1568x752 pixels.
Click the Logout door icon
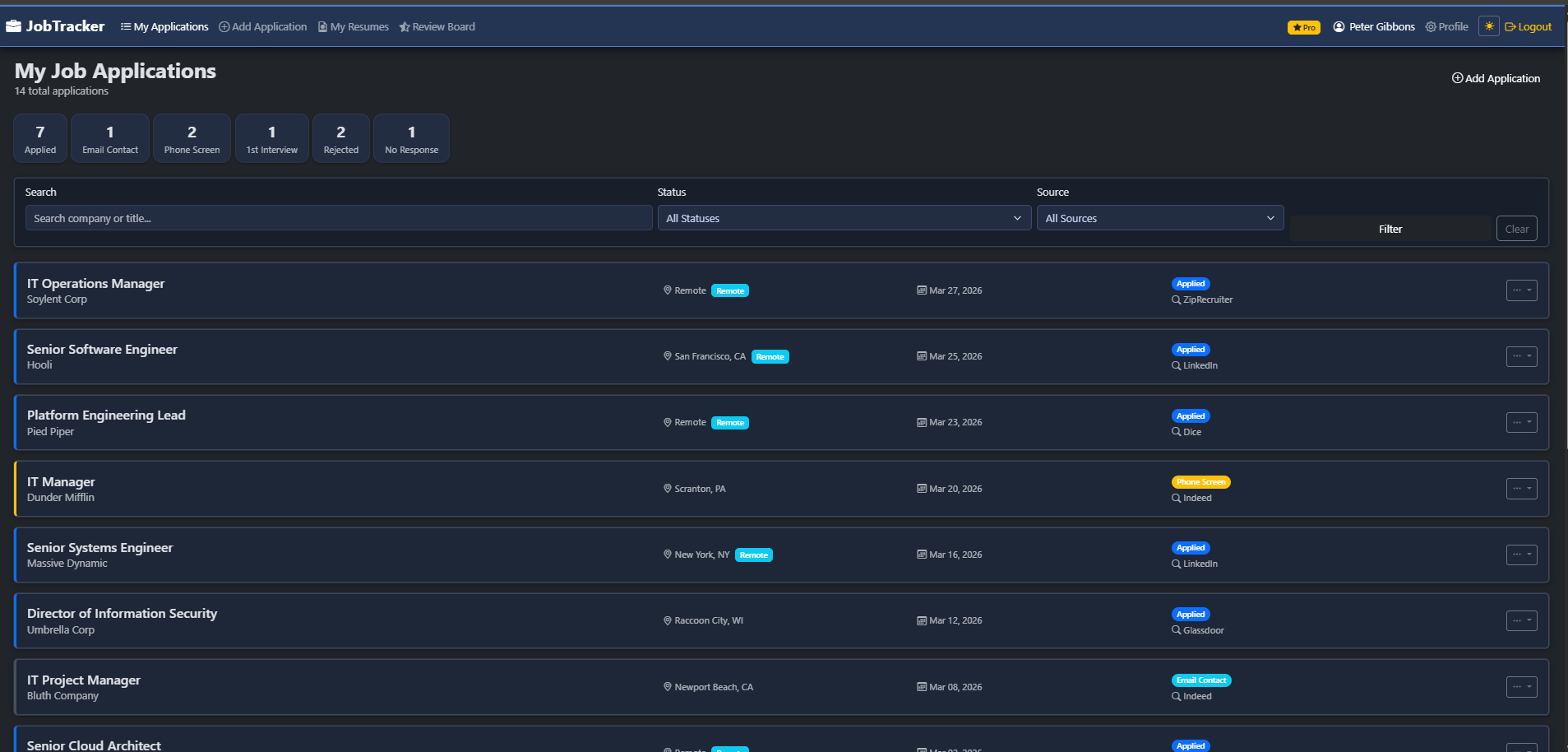(x=1508, y=26)
